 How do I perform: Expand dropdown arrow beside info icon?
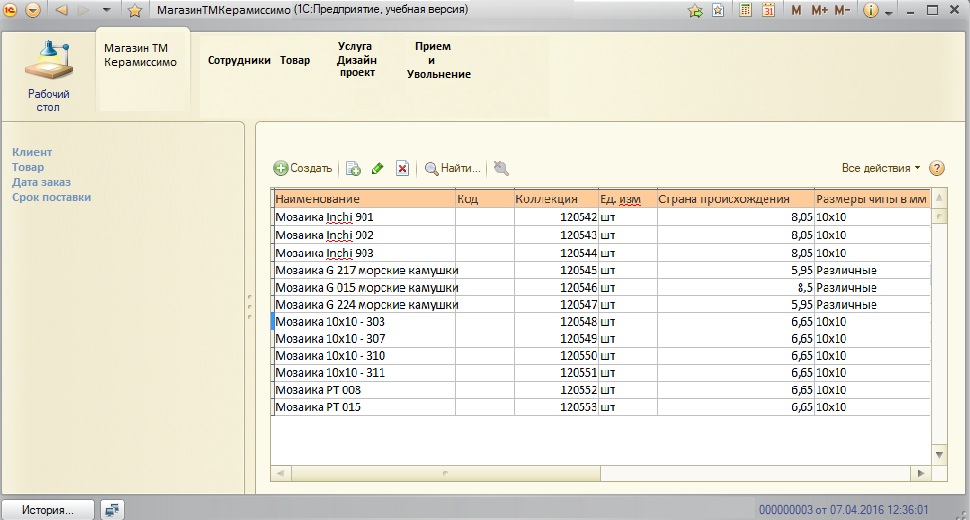pos(889,12)
